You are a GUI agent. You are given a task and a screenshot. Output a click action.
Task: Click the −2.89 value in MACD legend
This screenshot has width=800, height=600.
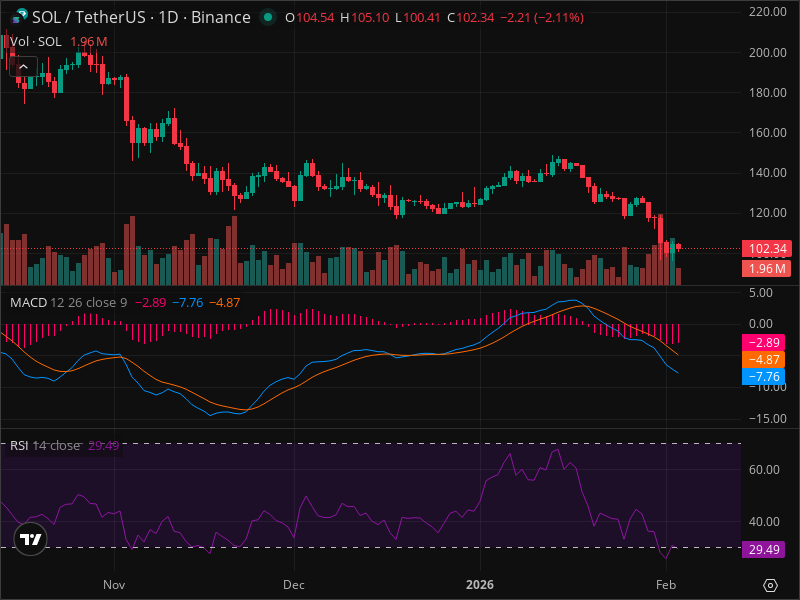(151, 303)
